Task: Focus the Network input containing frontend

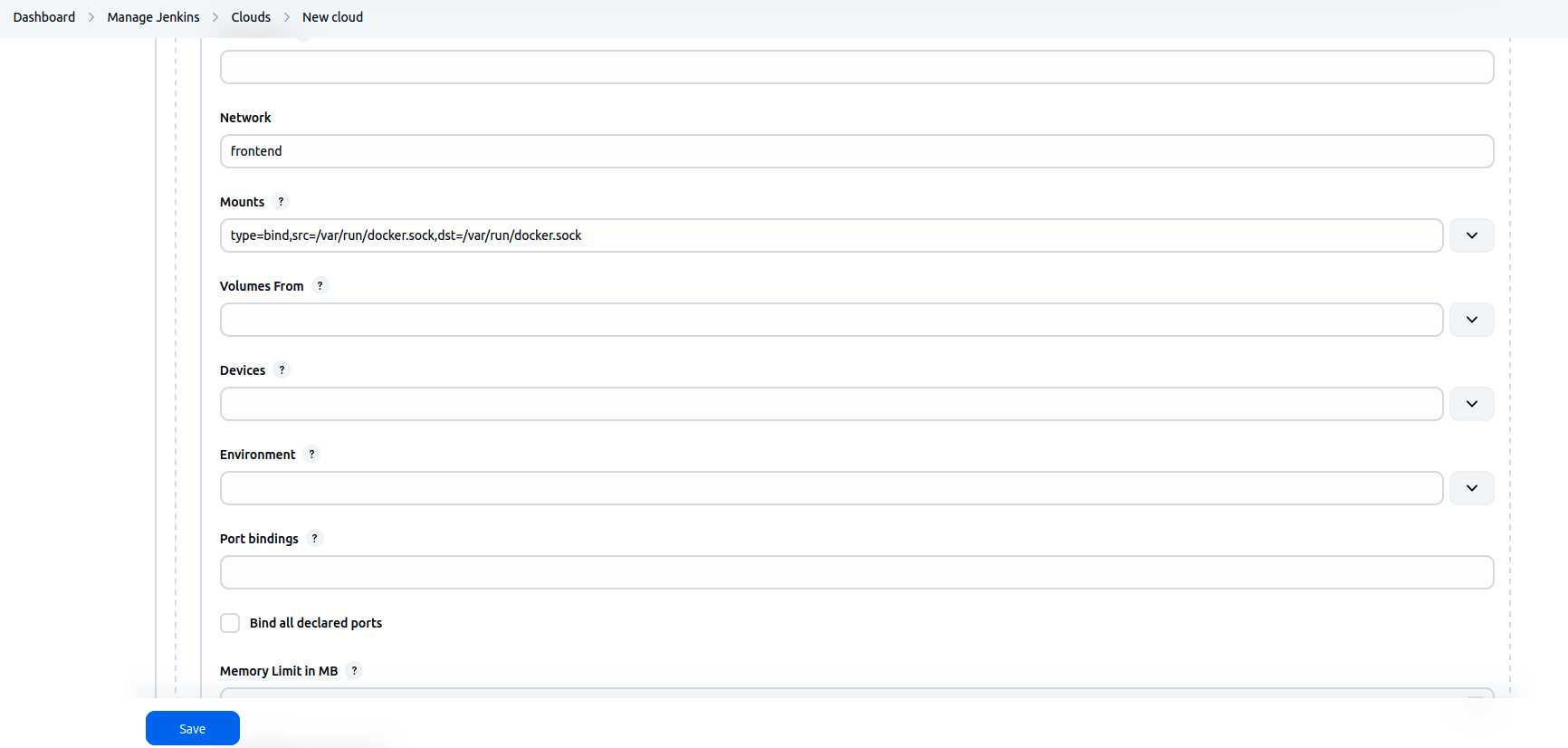Action: click(x=856, y=151)
